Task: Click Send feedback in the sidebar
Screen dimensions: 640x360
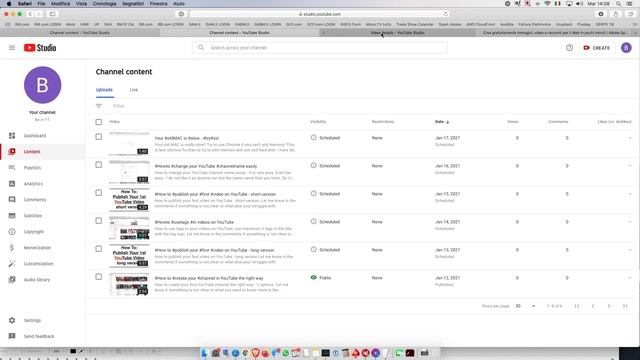Action: [x=42, y=336]
